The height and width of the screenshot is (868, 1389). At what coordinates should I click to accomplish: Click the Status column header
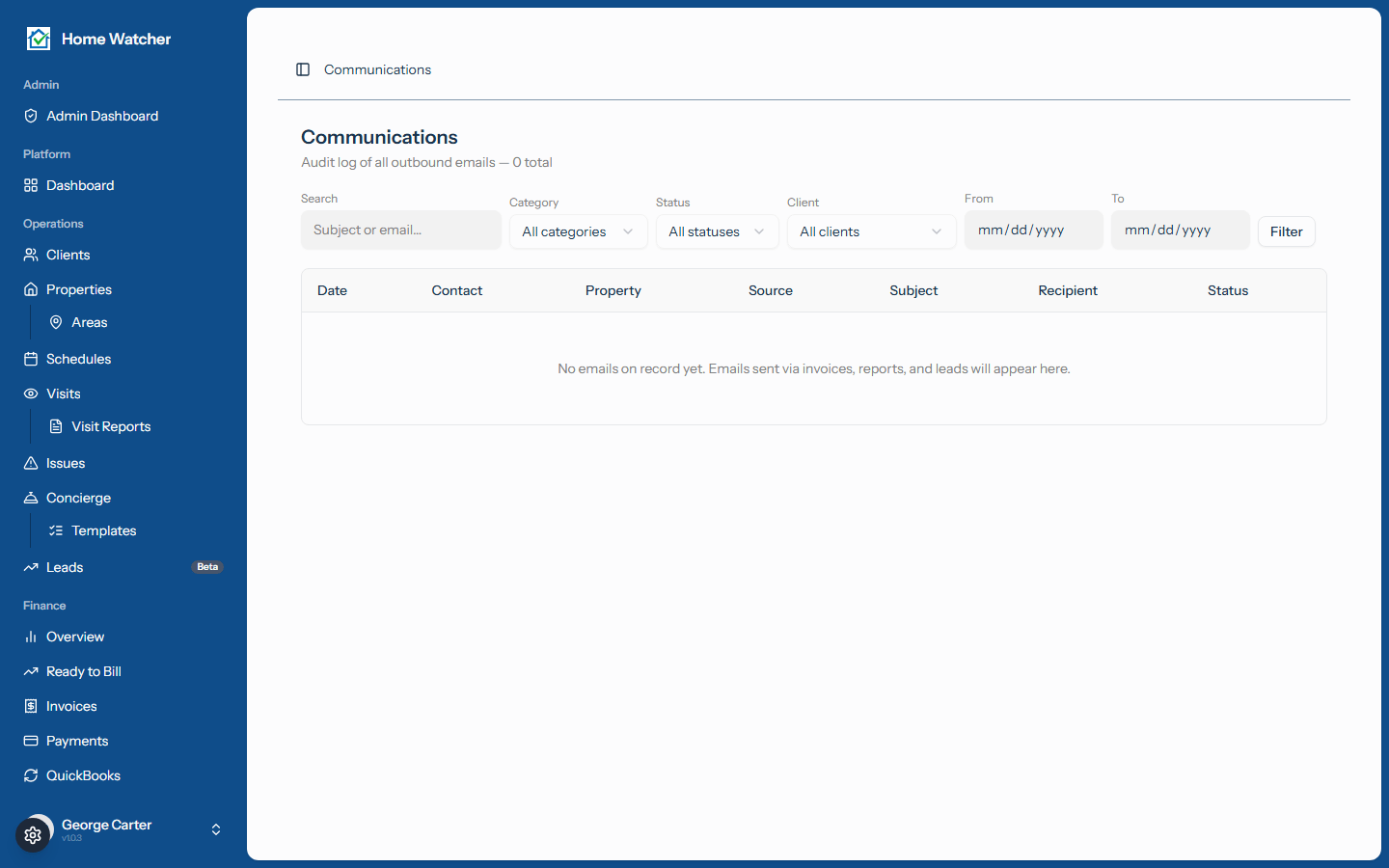pos(1228,290)
